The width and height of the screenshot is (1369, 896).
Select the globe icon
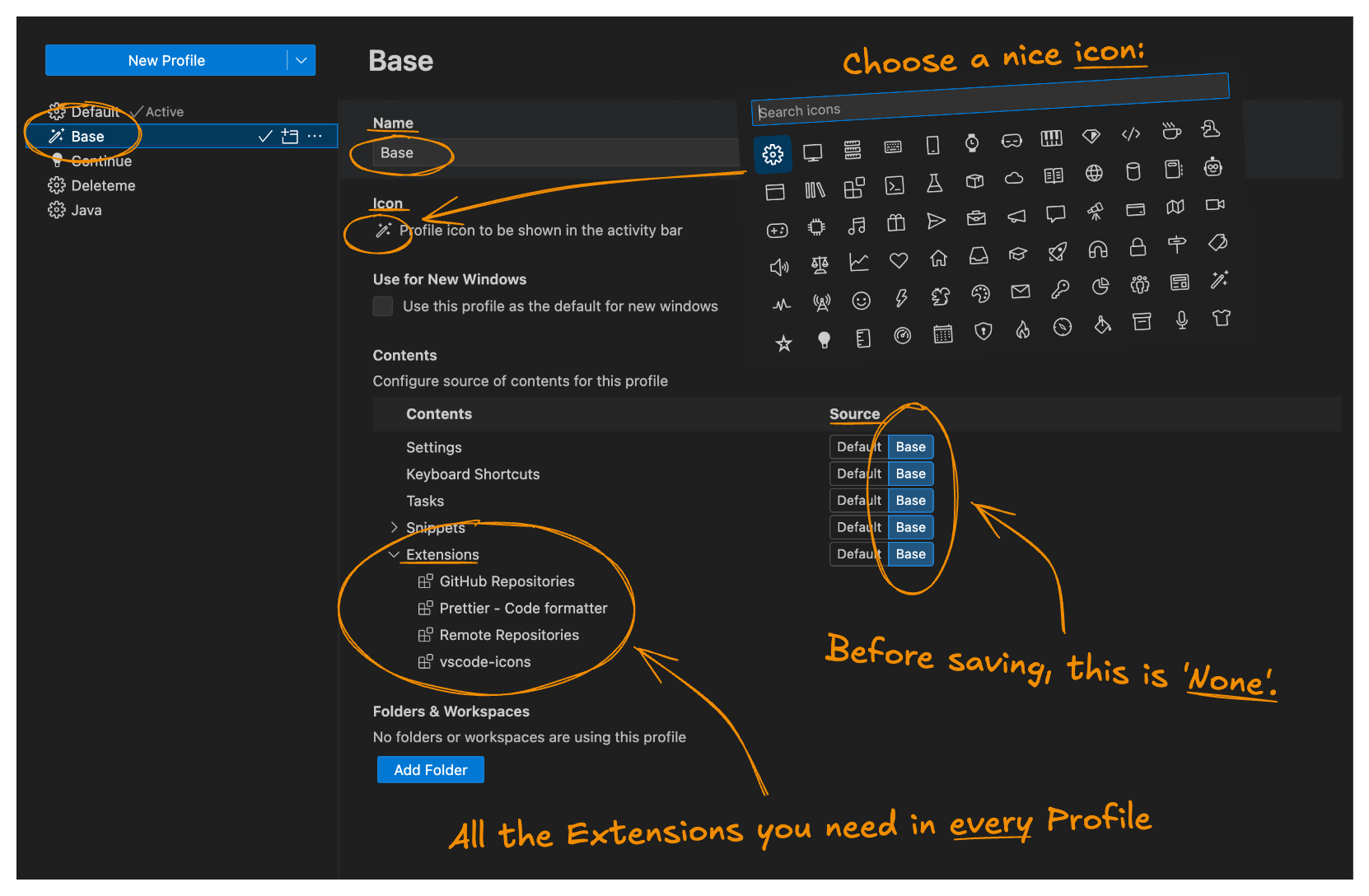[x=1094, y=173]
